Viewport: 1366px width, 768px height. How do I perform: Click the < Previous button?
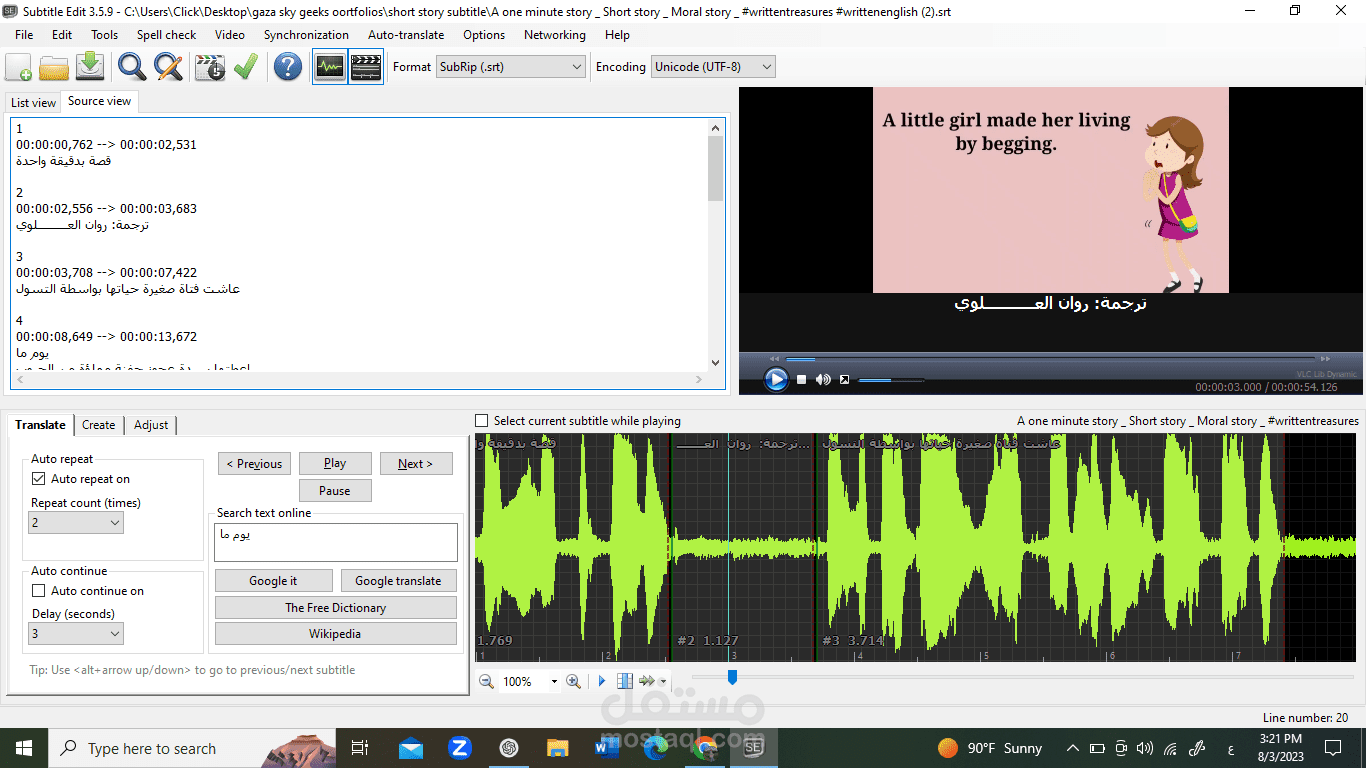click(254, 463)
